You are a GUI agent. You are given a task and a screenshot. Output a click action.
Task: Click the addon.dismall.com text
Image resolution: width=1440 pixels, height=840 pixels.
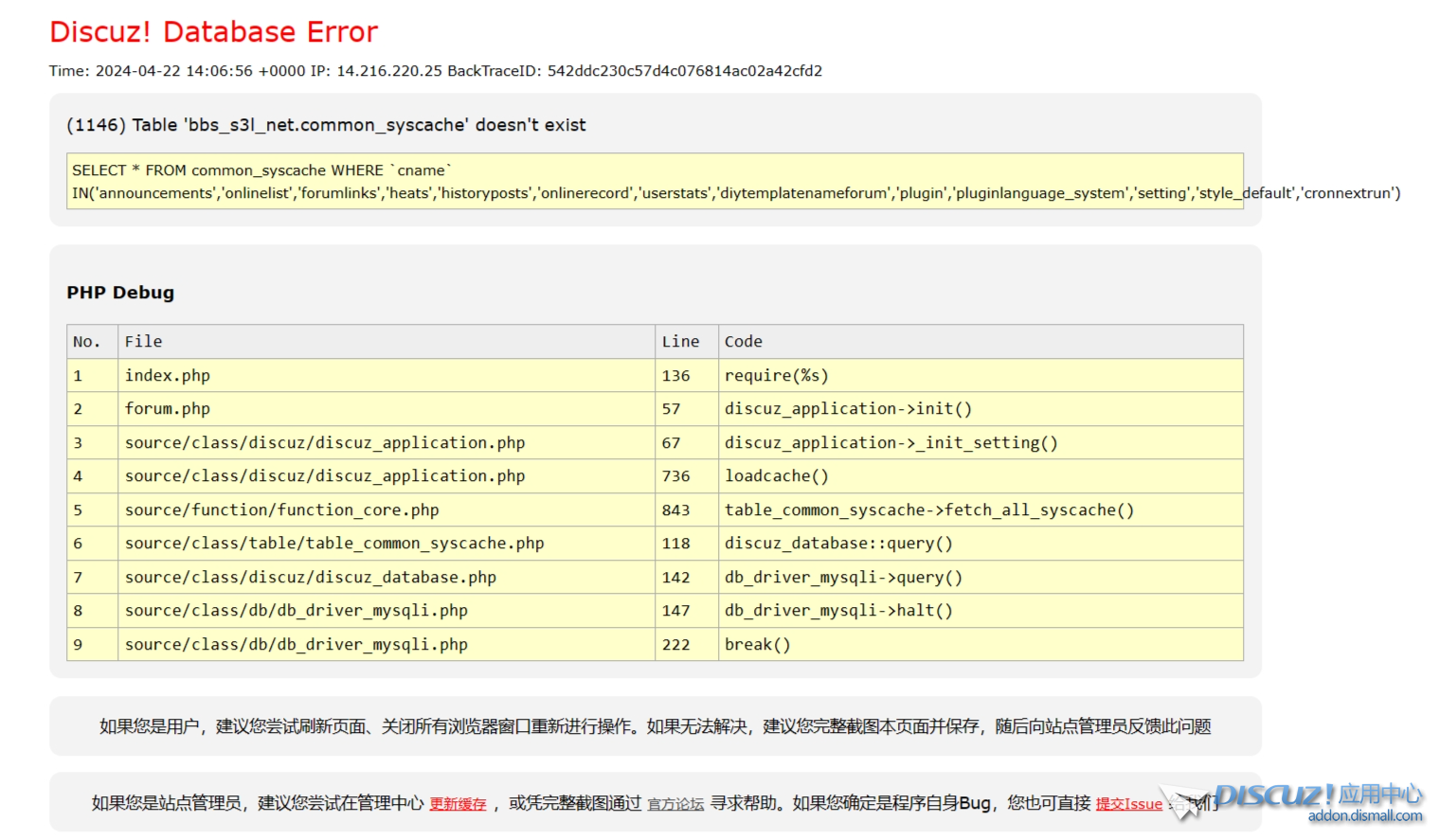[1364, 816]
